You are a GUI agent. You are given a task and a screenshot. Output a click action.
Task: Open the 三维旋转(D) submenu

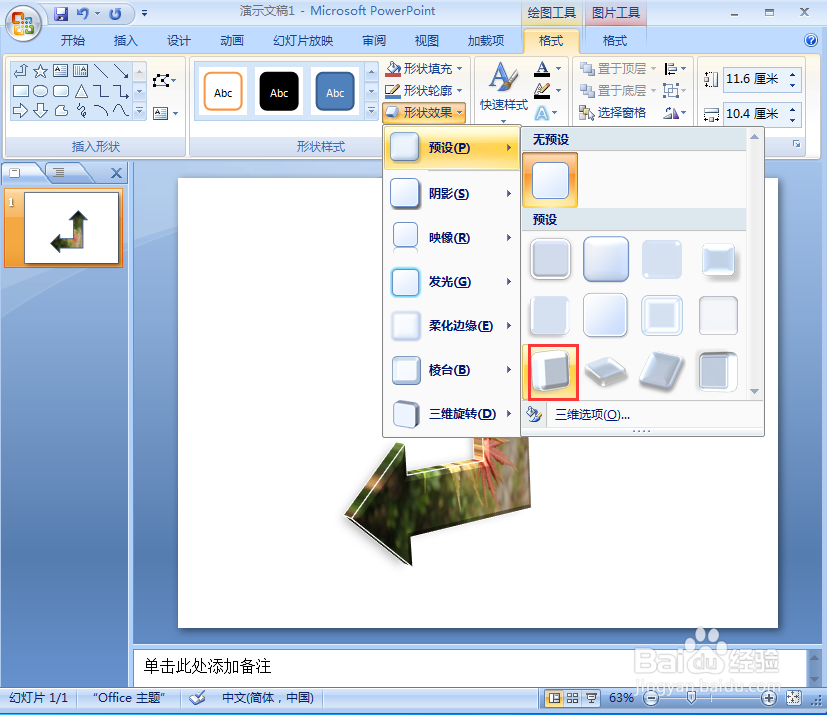(453, 414)
